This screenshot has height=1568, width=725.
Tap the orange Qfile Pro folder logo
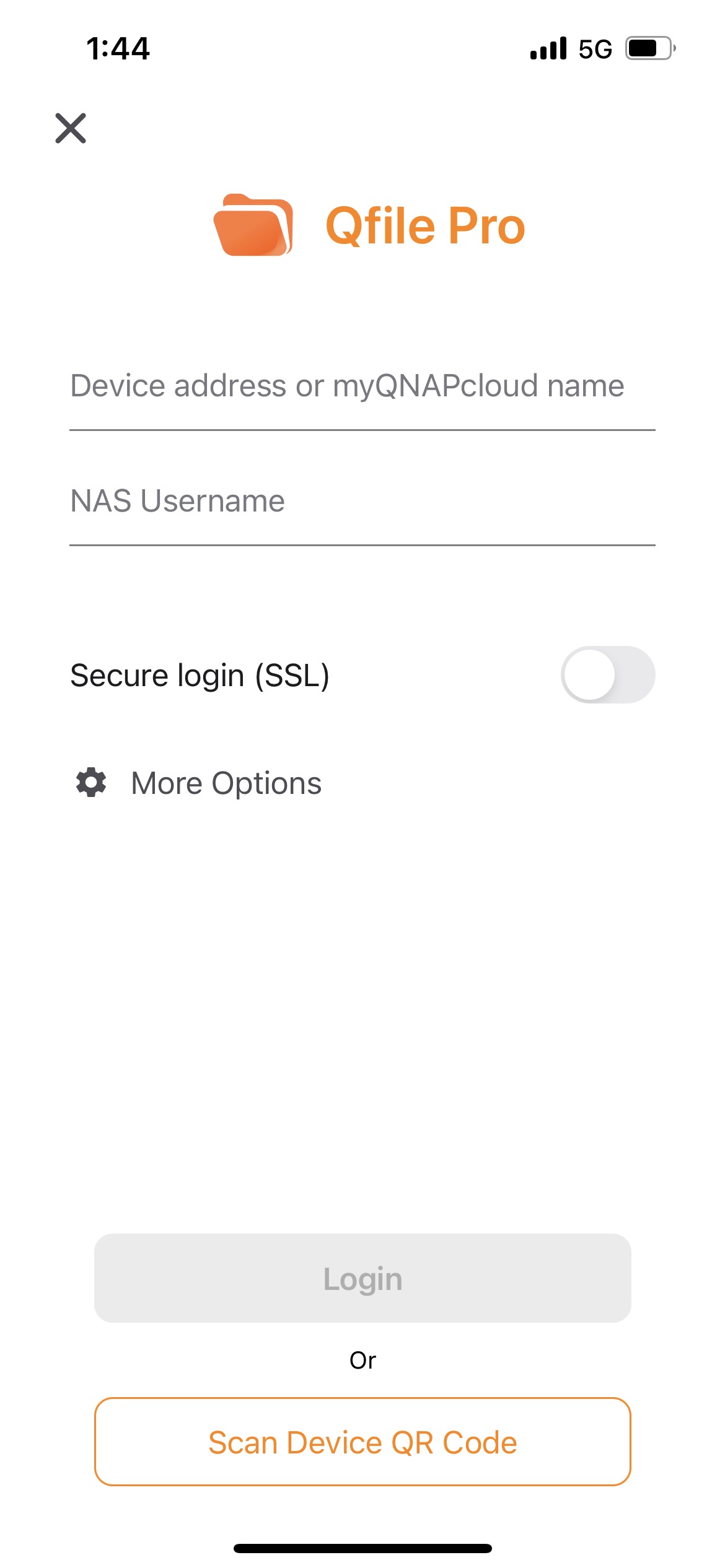[x=253, y=225]
